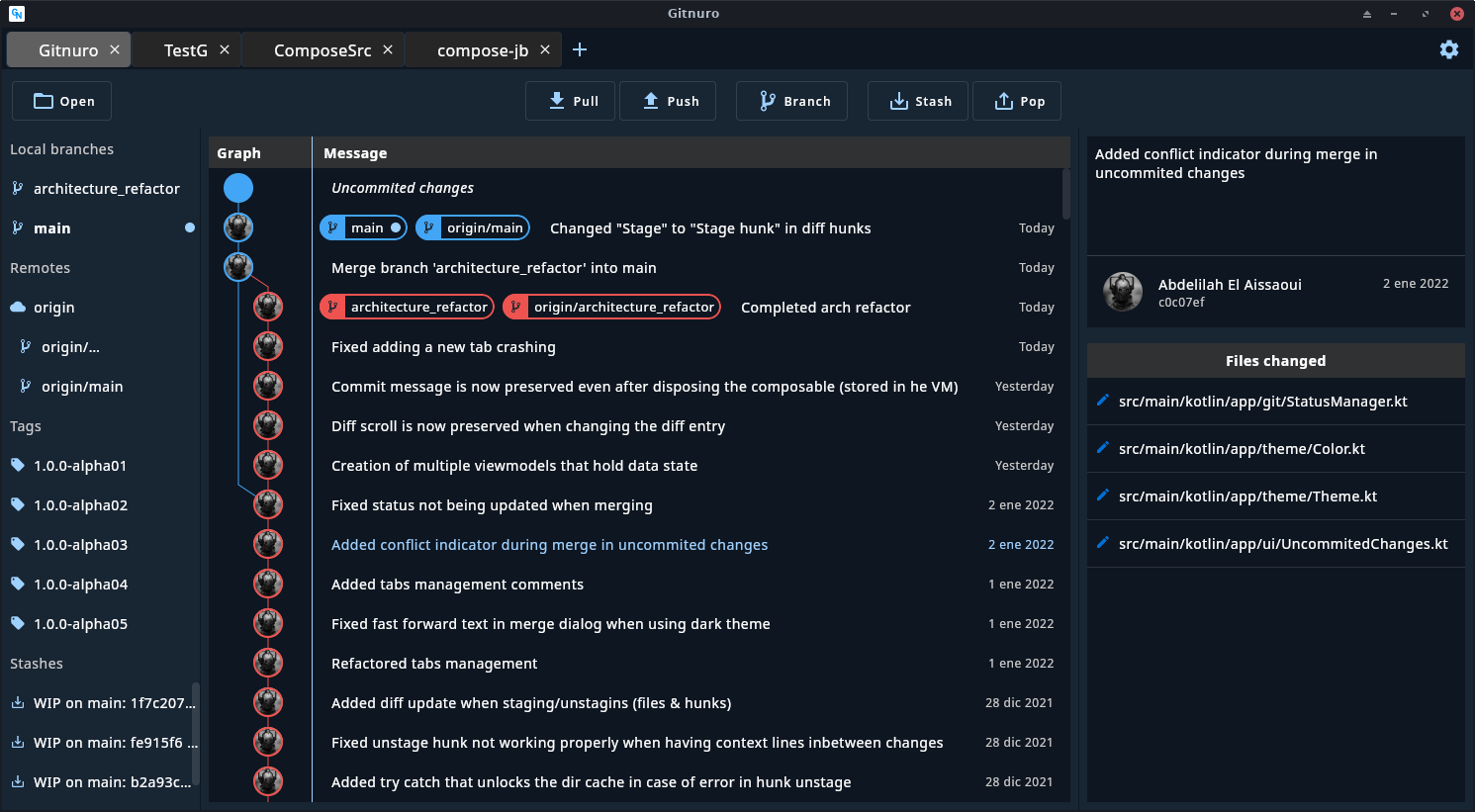This screenshot has width=1475, height=812.
Task: Click pencil icon beside UncommitedChanges.kt
Action: pyautogui.click(x=1103, y=542)
